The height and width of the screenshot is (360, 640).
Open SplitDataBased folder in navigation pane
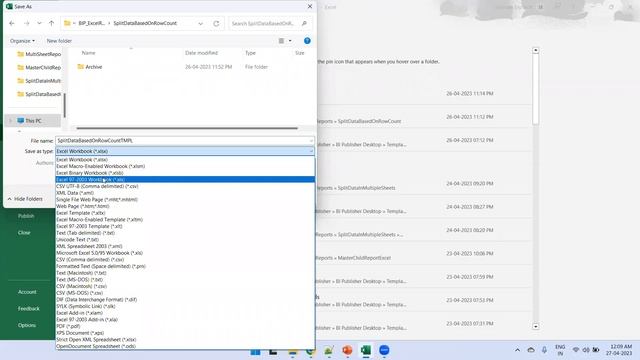(x=39, y=94)
